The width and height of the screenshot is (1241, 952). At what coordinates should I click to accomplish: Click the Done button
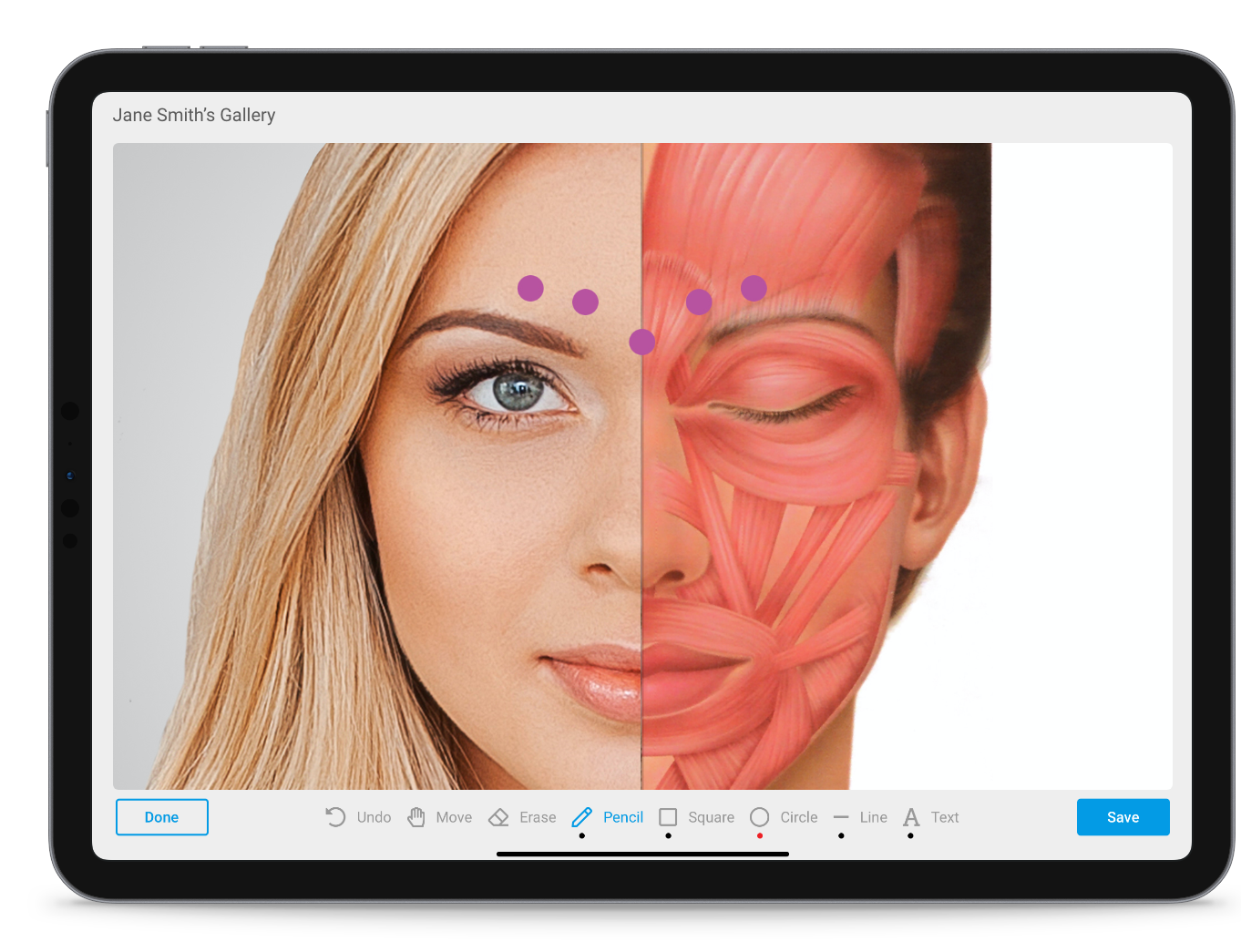coord(161,817)
